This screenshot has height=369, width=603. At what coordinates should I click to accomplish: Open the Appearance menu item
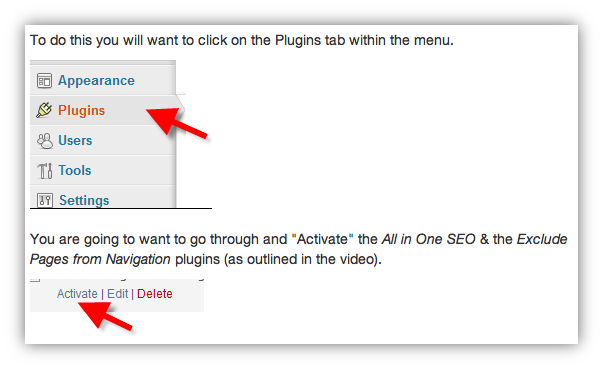96,80
